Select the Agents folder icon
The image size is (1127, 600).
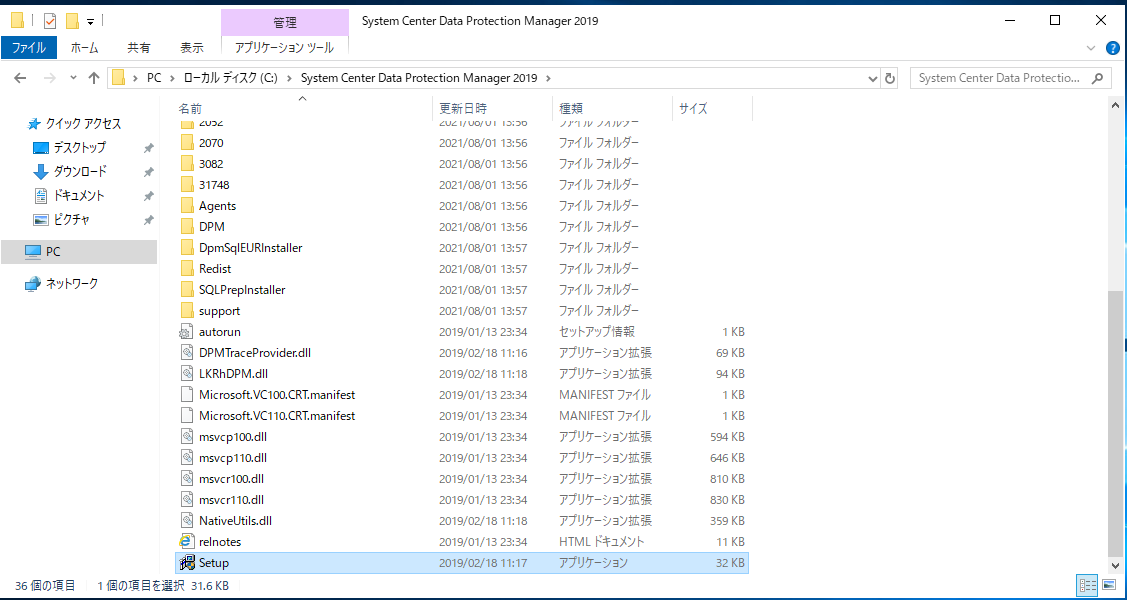click(x=187, y=206)
